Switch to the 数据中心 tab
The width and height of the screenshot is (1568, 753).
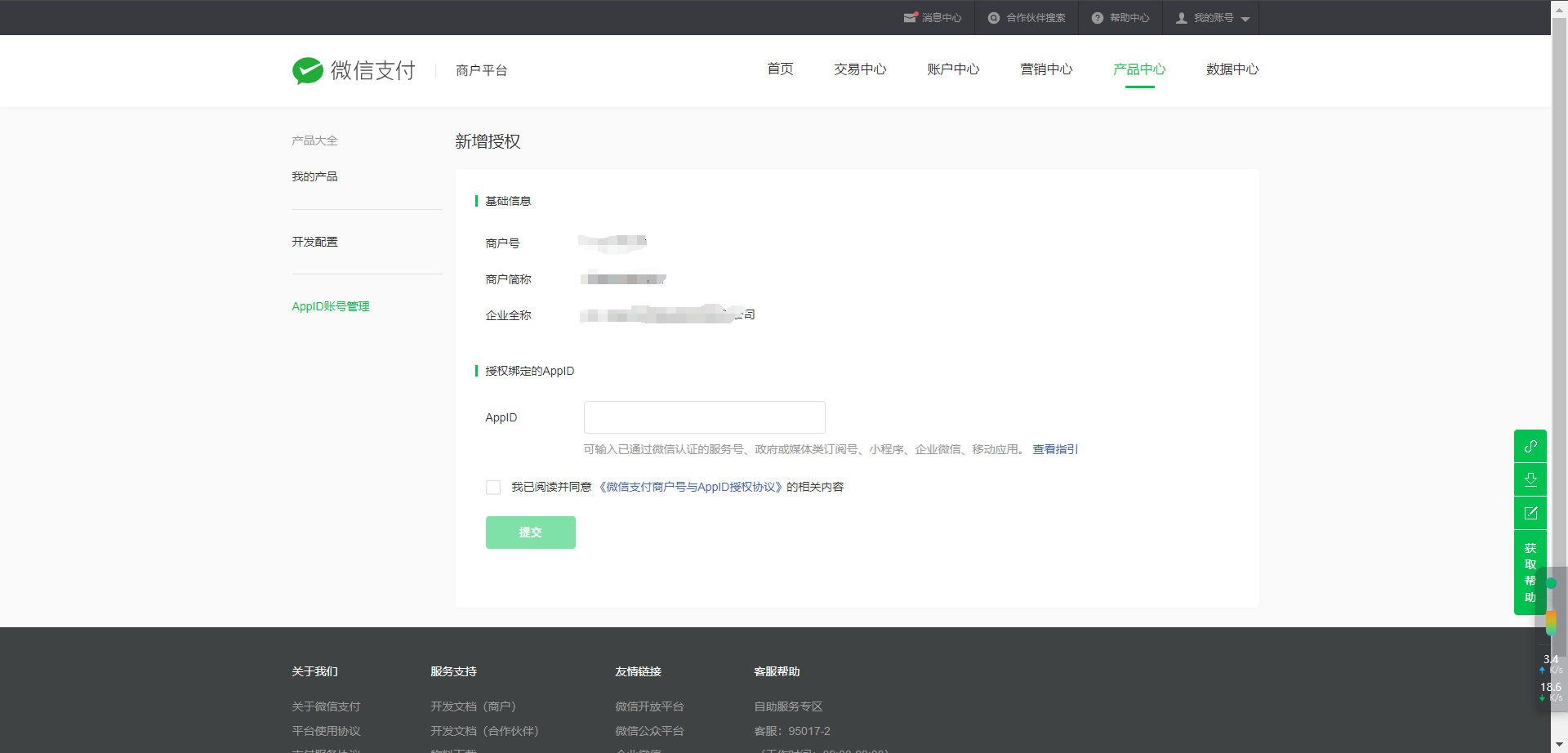tap(1232, 69)
